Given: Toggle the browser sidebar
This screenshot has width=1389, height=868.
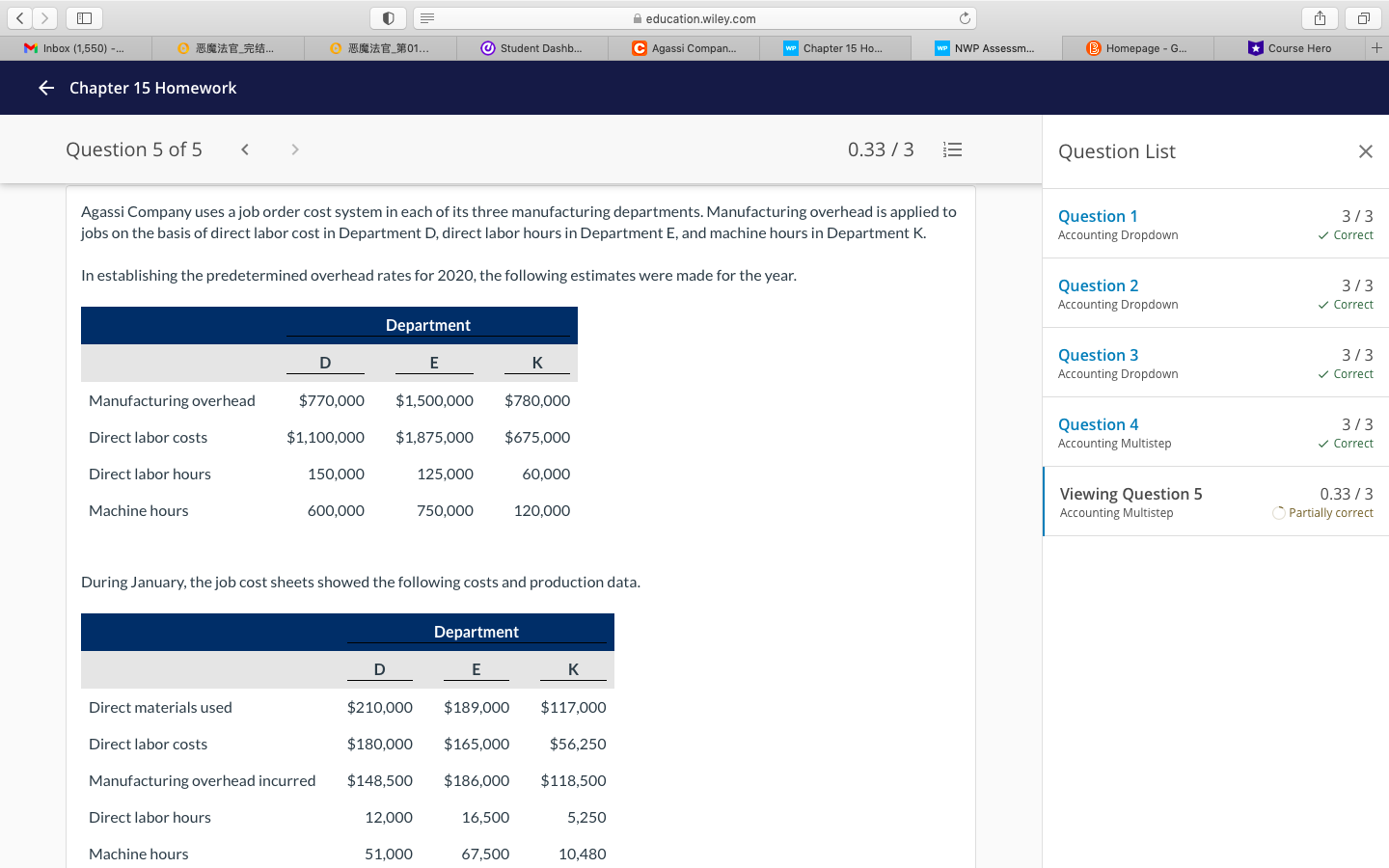Looking at the screenshot, I should point(83,17).
